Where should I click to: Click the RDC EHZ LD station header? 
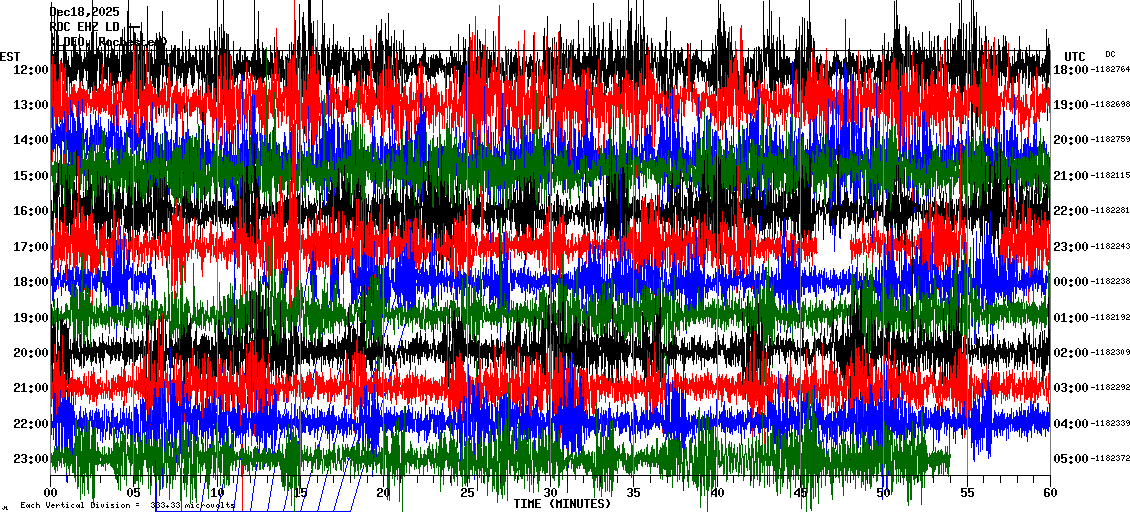coord(84,26)
